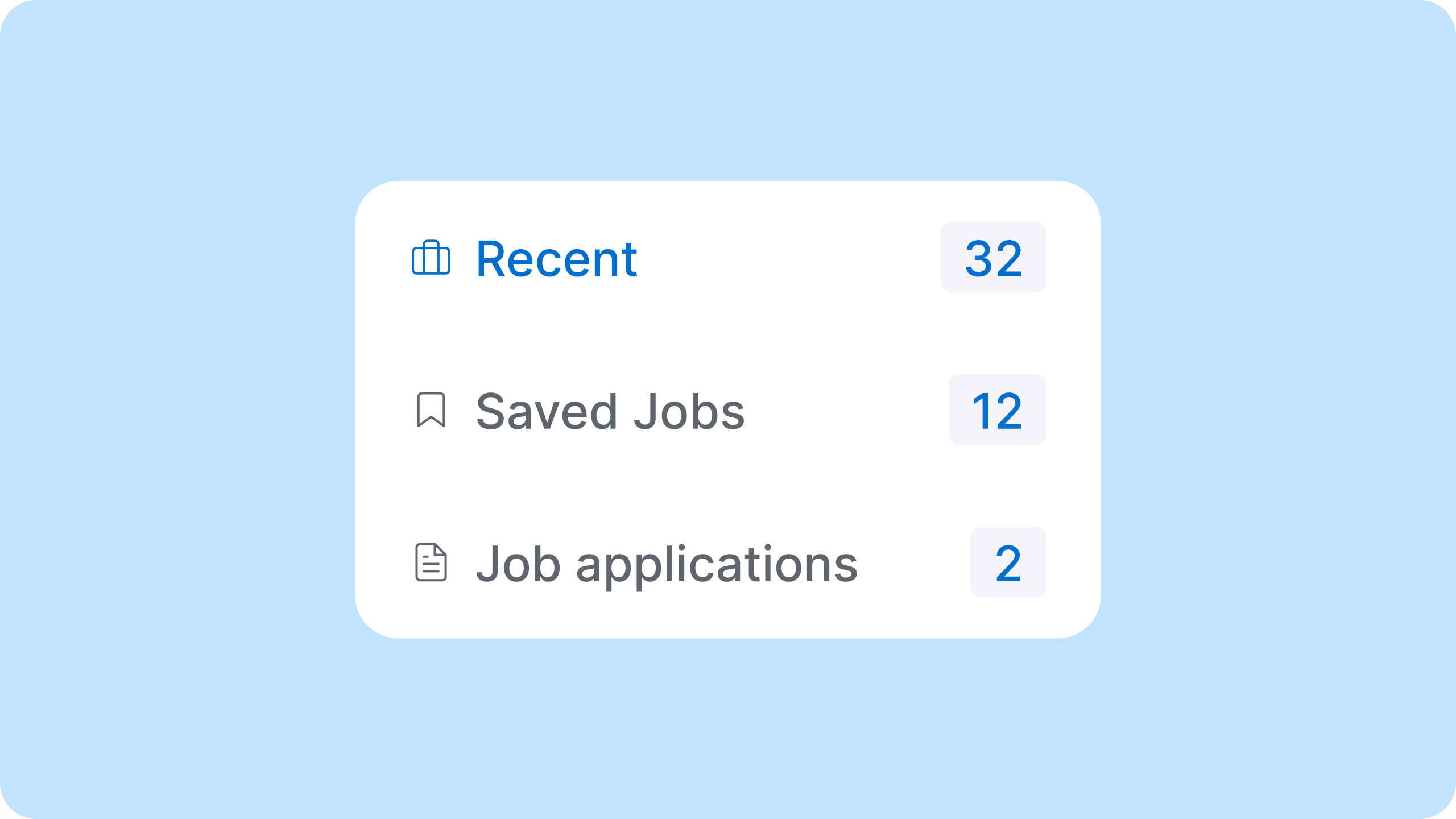Tap the blue suitcase icon
1456x819 pixels.
coord(431,258)
